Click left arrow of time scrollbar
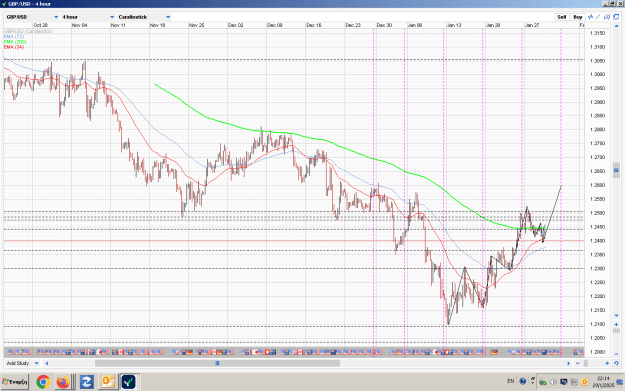The width and height of the screenshot is (625, 391). tap(47, 363)
